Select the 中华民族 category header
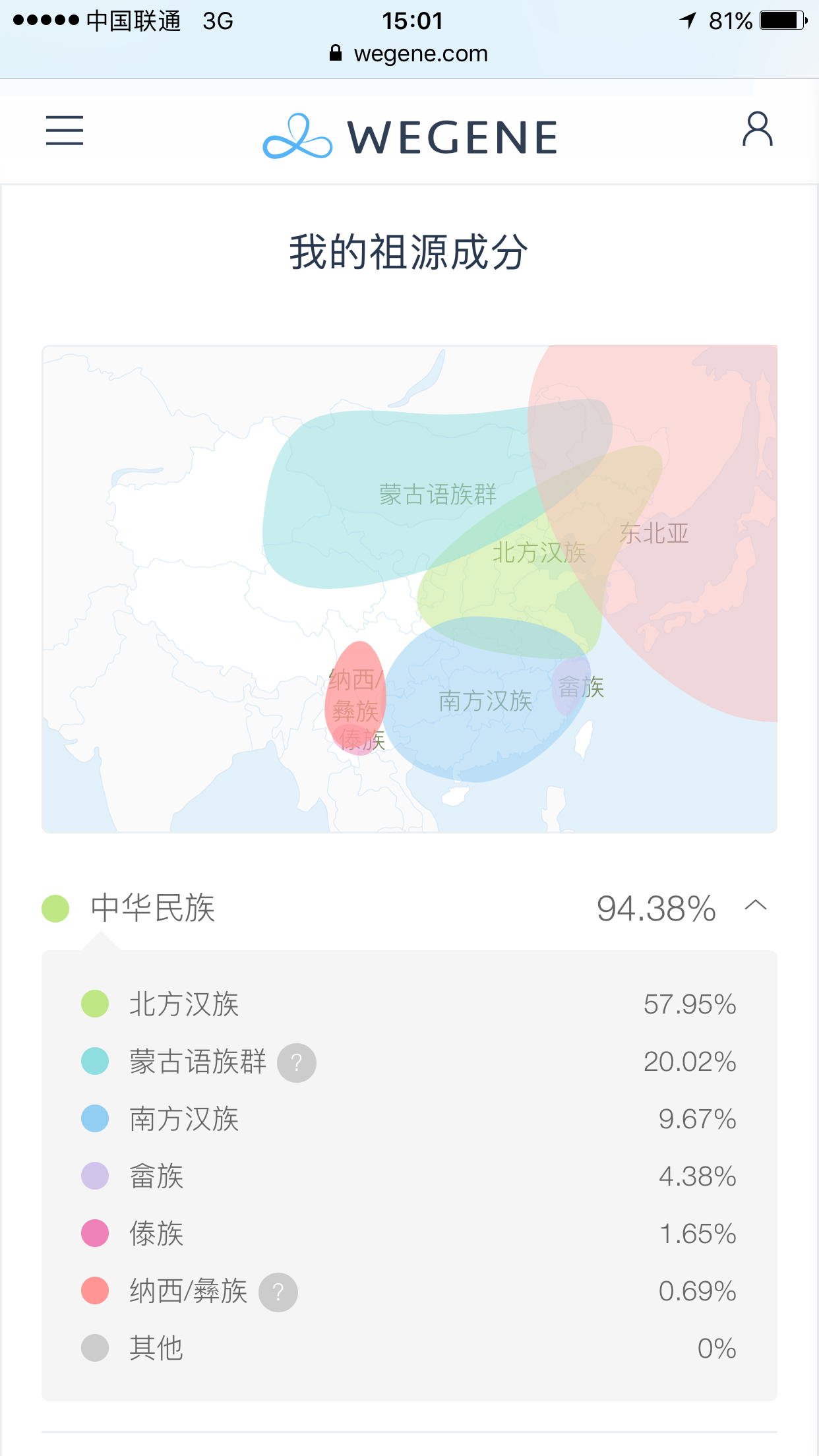819x1456 pixels. [x=409, y=908]
